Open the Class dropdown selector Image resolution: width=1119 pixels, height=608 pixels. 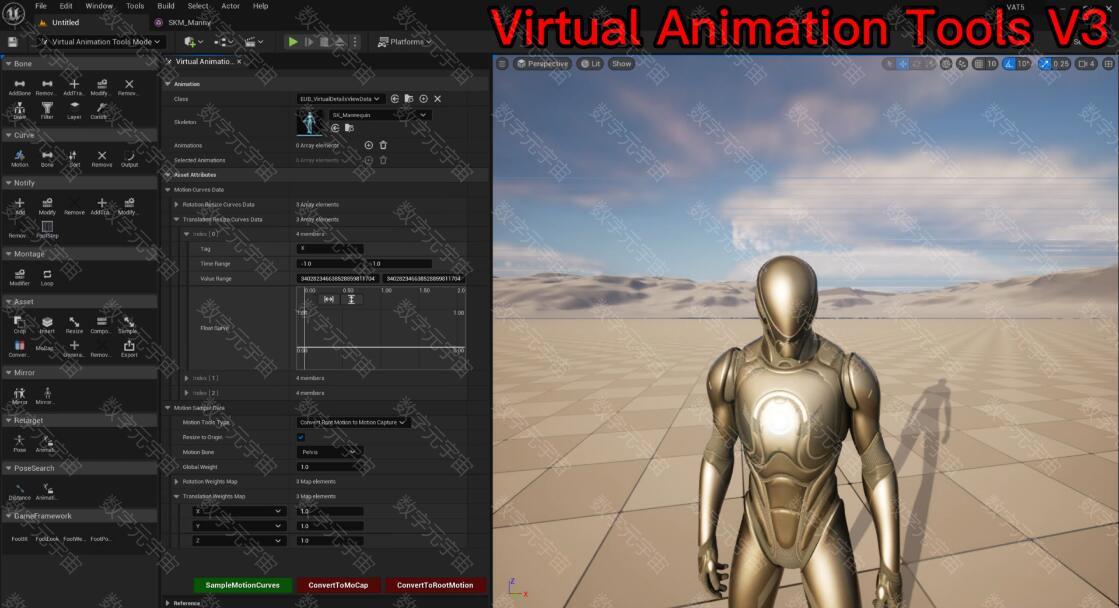point(340,98)
